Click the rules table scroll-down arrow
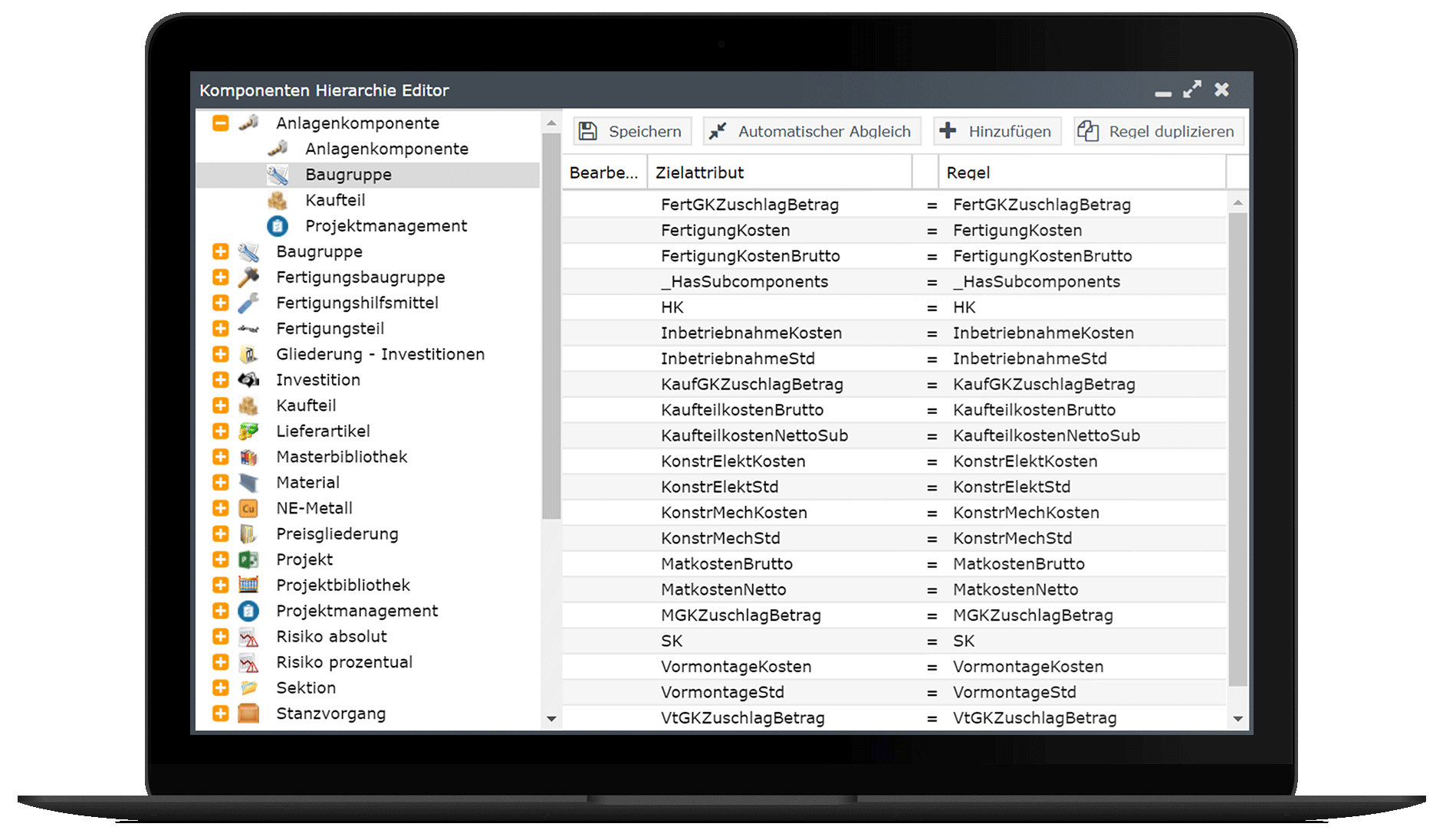This screenshot has width=1446, height=840. tap(1237, 719)
